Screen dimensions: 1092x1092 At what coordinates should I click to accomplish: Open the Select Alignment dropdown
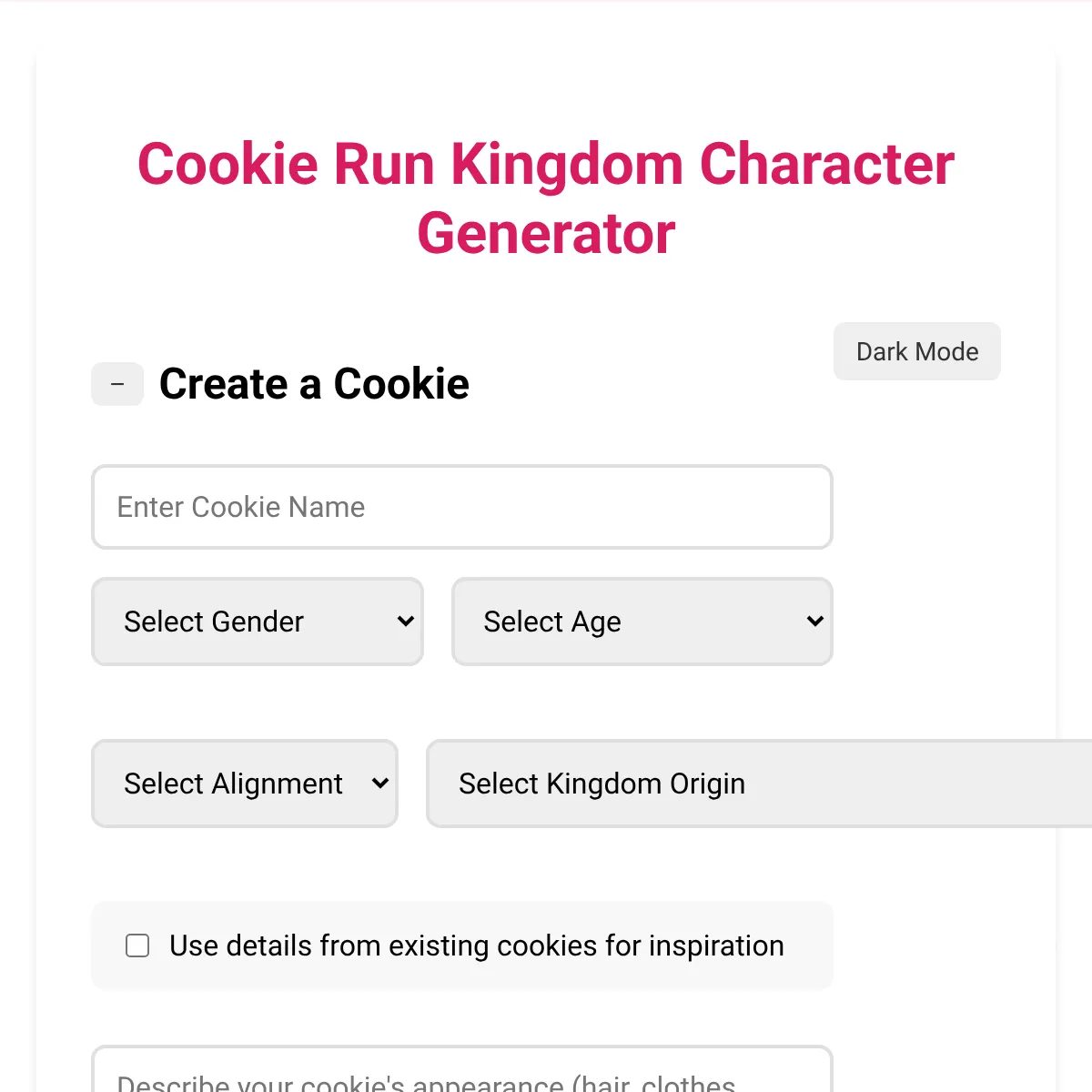tap(245, 784)
